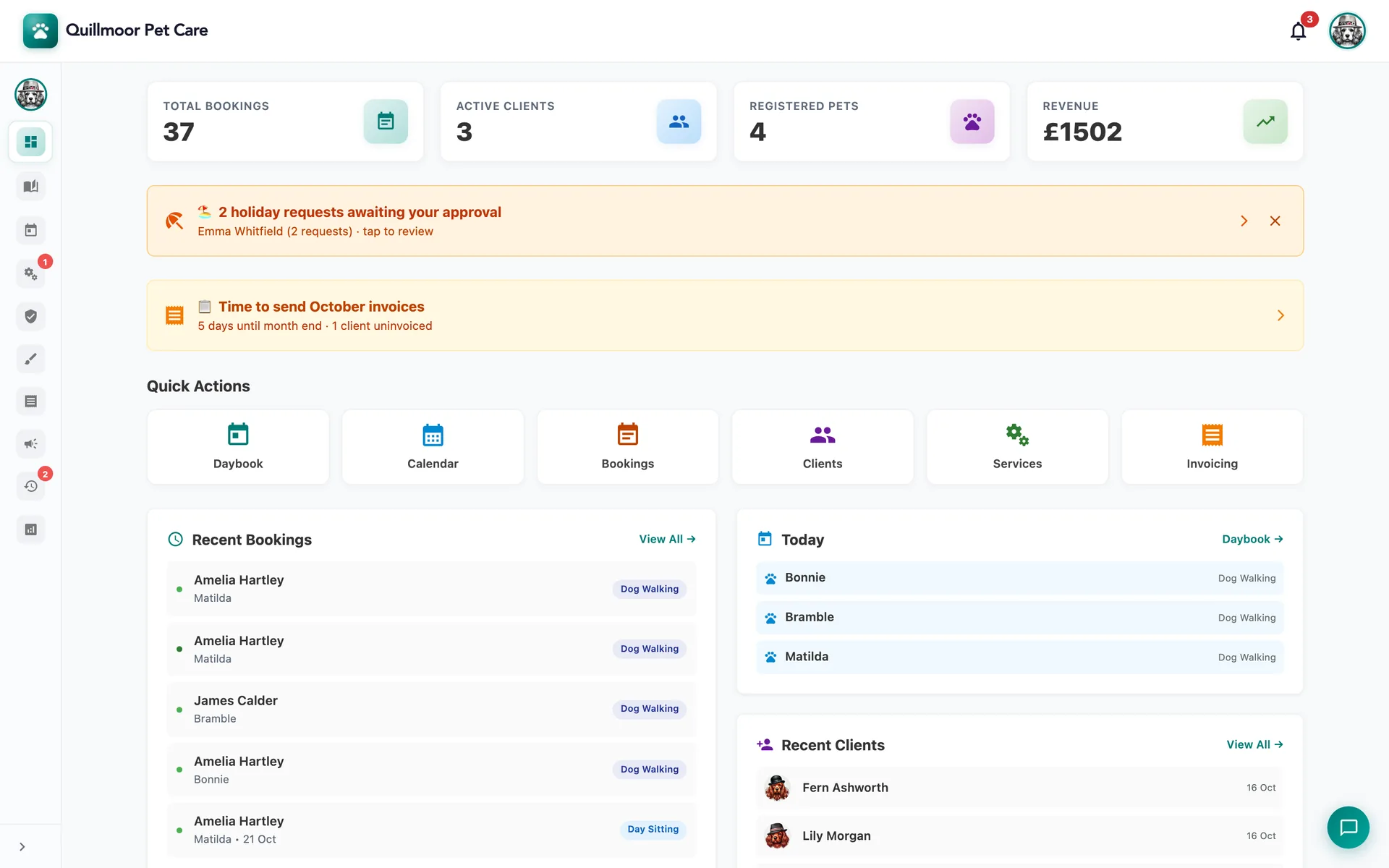Select Matilda in Today list

1019,657
